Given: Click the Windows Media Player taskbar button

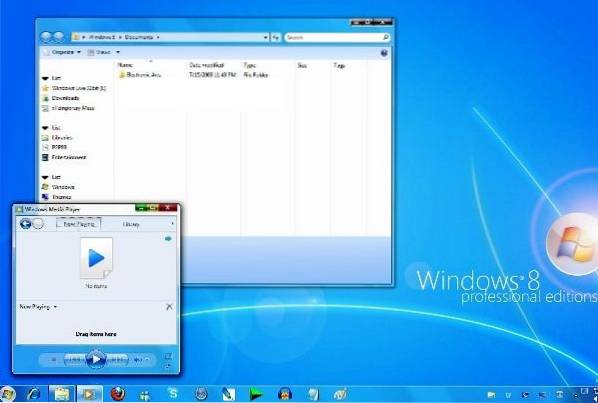Looking at the screenshot, I should click(x=90, y=394).
